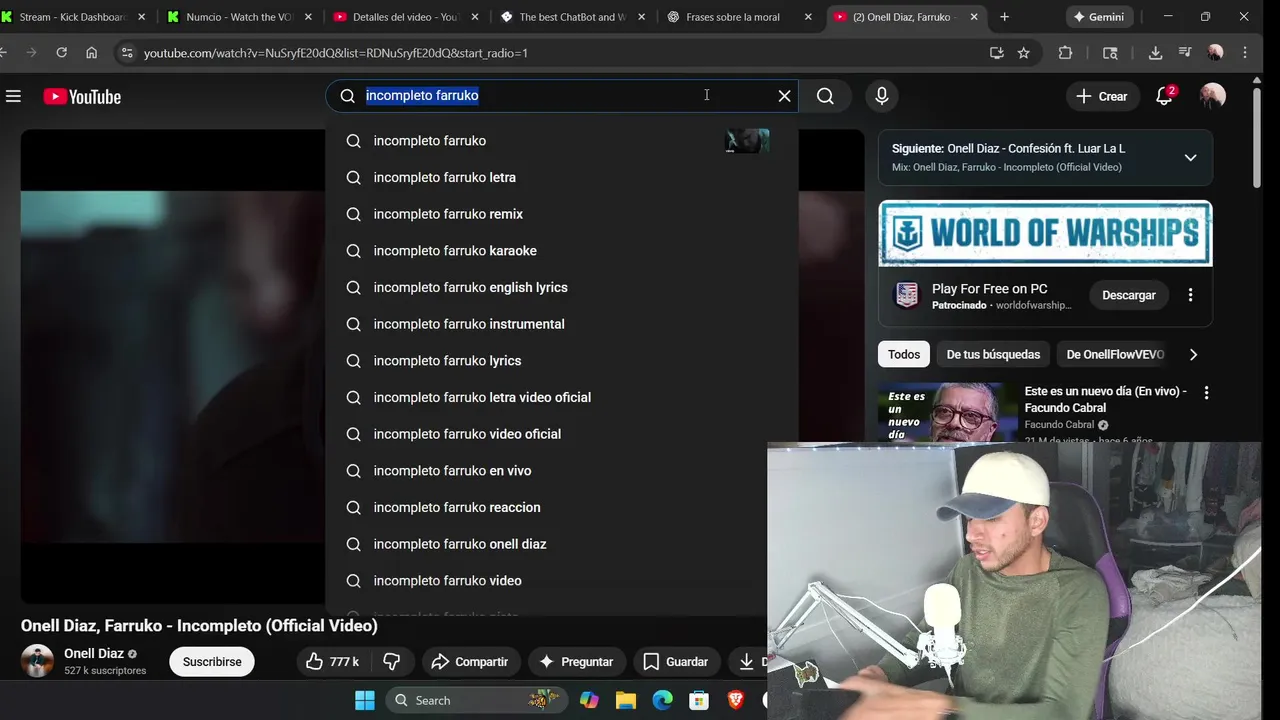Click the YouTube search text field
1280x720 pixels.
tap(560, 96)
